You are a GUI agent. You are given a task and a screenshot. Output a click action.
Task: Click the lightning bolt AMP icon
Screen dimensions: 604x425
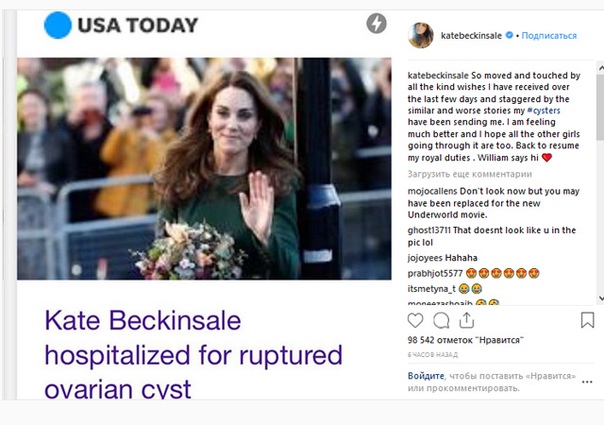coord(376,23)
